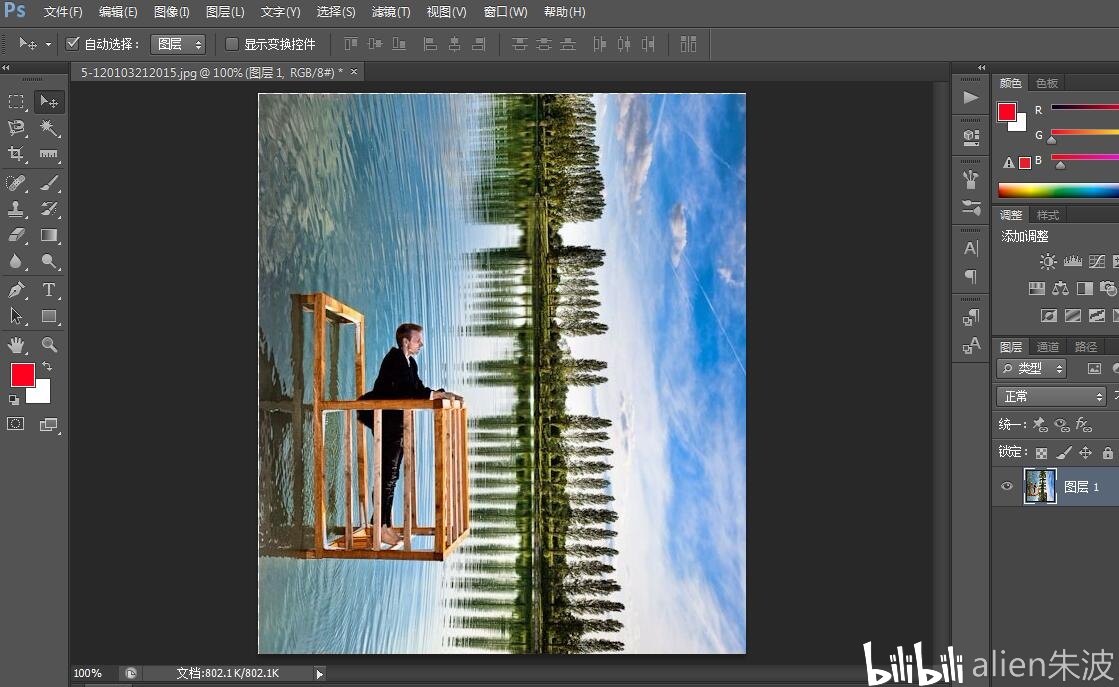Select the Magic Wand tool

[x=49, y=128]
